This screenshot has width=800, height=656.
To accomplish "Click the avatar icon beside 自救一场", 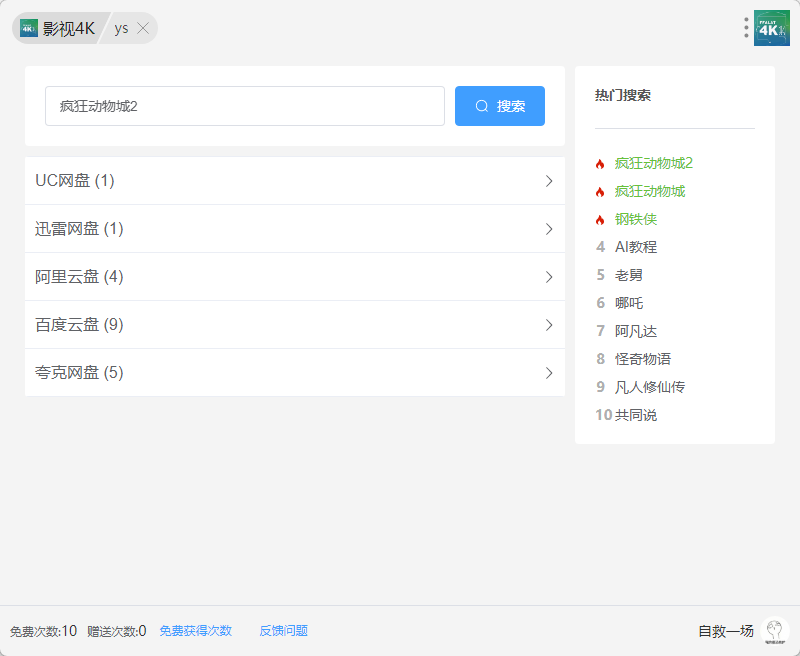I will [774, 631].
